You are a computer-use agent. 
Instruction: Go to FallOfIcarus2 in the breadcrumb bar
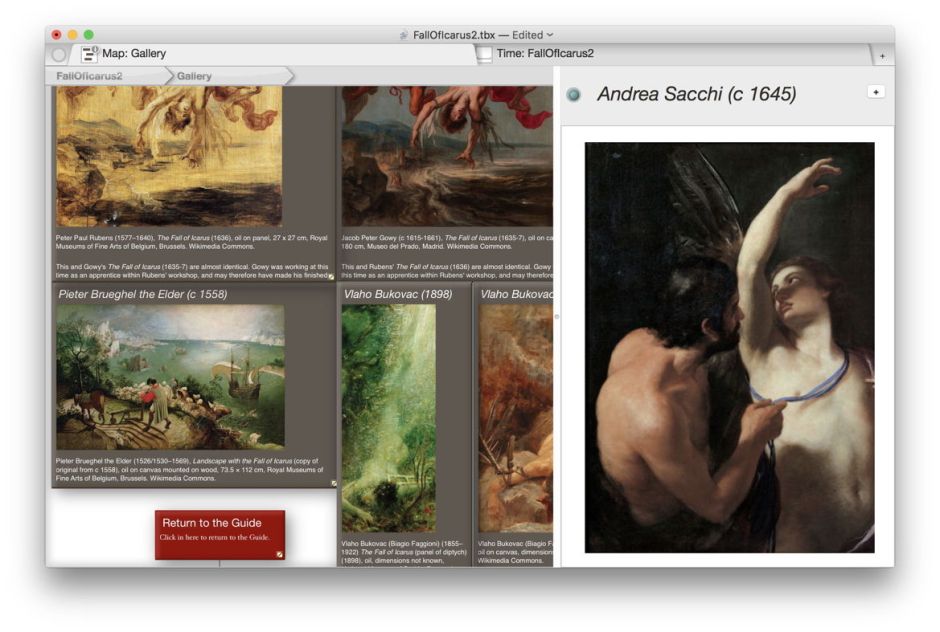click(90, 76)
